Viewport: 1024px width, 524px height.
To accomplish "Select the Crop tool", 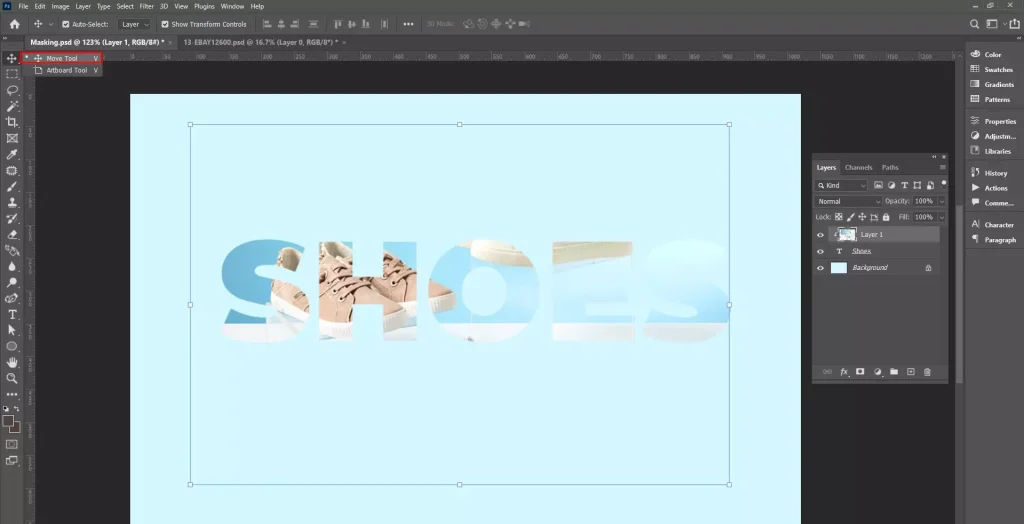I will 12,121.
